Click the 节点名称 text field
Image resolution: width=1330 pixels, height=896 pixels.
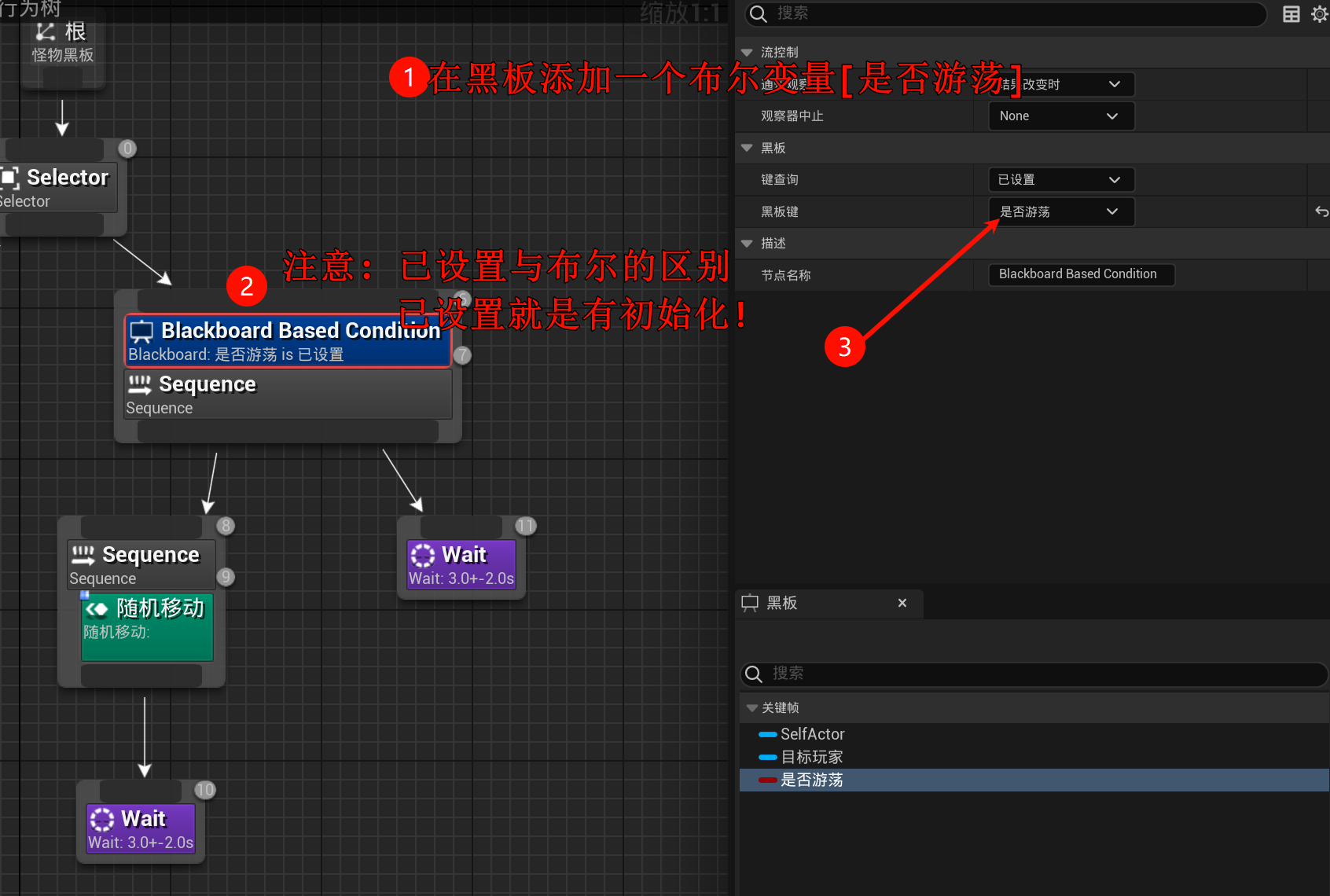(1081, 274)
